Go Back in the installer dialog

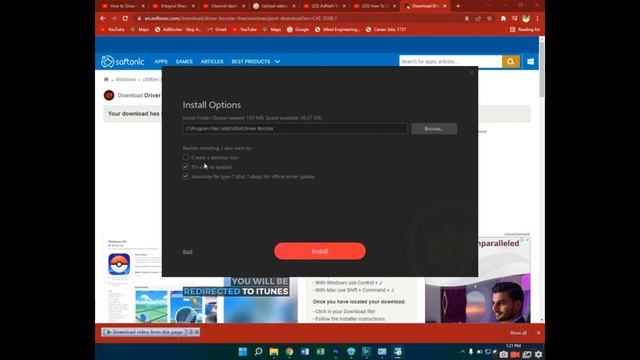click(x=187, y=251)
